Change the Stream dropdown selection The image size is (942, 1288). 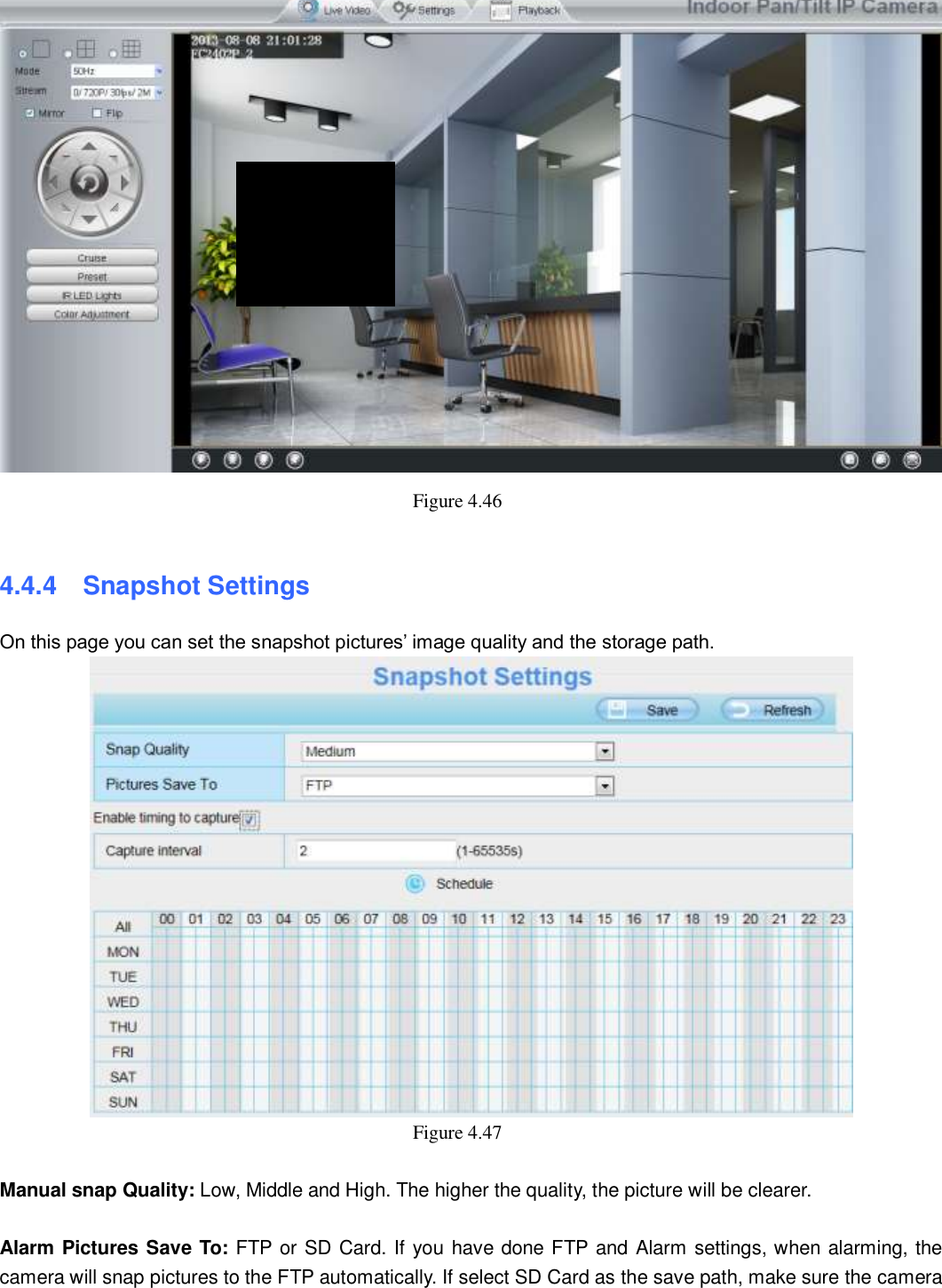pyautogui.click(x=158, y=92)
